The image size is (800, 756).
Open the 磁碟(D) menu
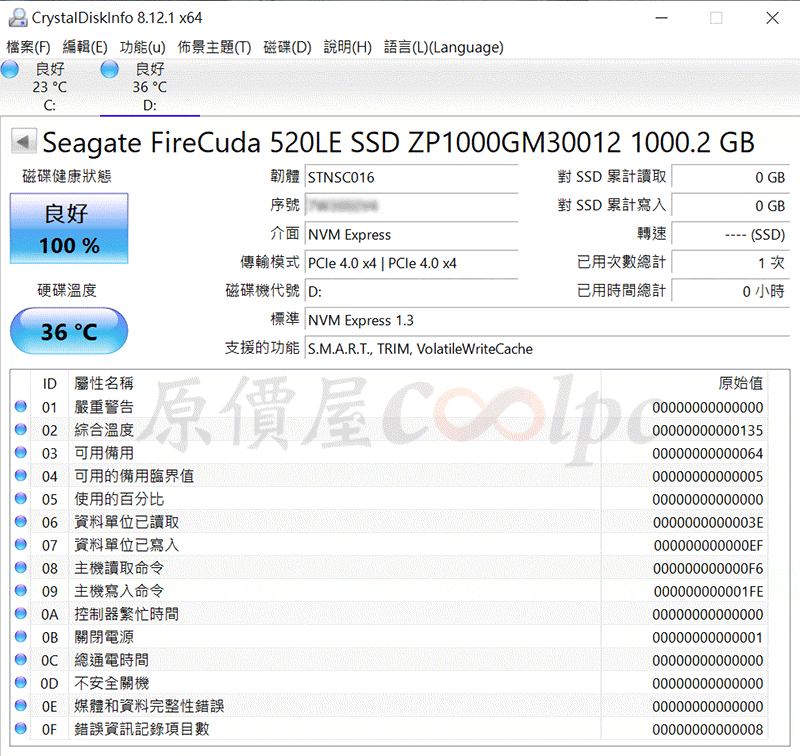tap(287, 47)
